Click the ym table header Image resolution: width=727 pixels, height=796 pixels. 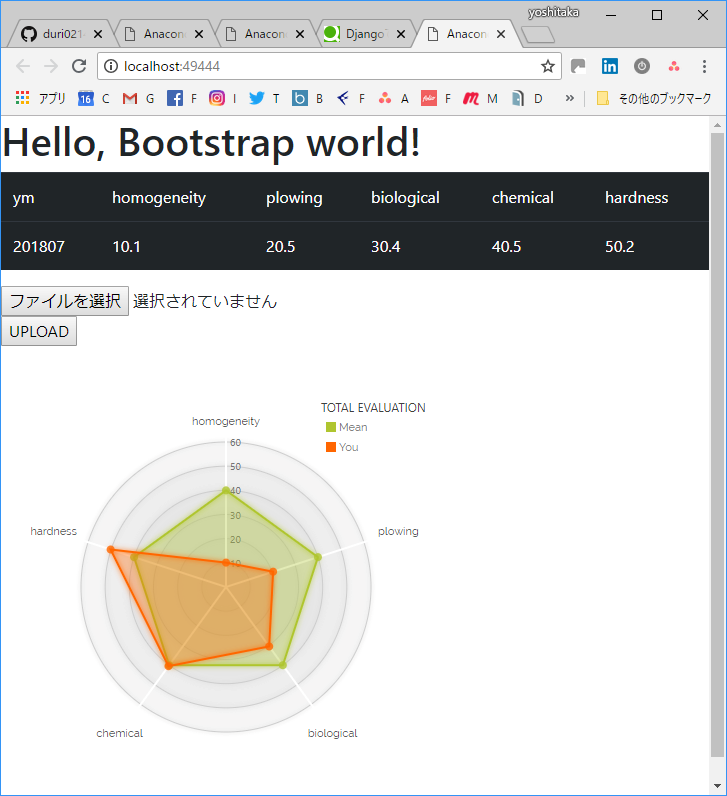pos(23,198)
